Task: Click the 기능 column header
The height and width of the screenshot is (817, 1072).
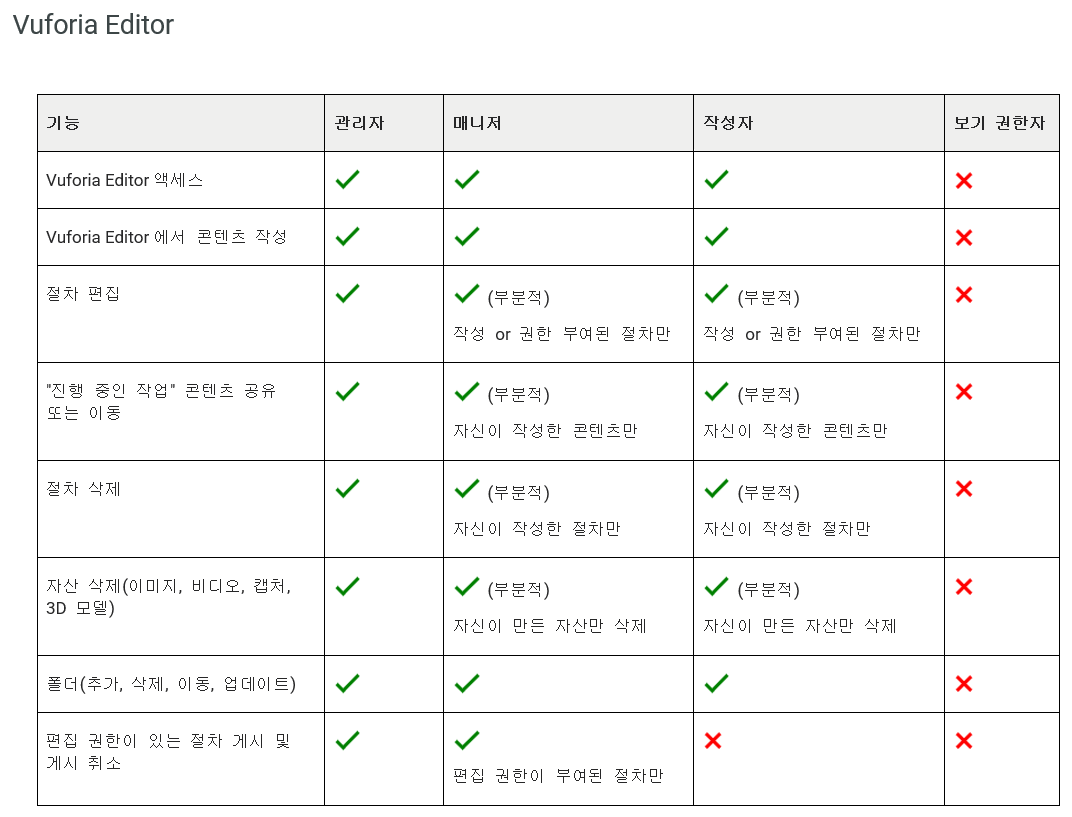Action: click(x=63, y=123)
